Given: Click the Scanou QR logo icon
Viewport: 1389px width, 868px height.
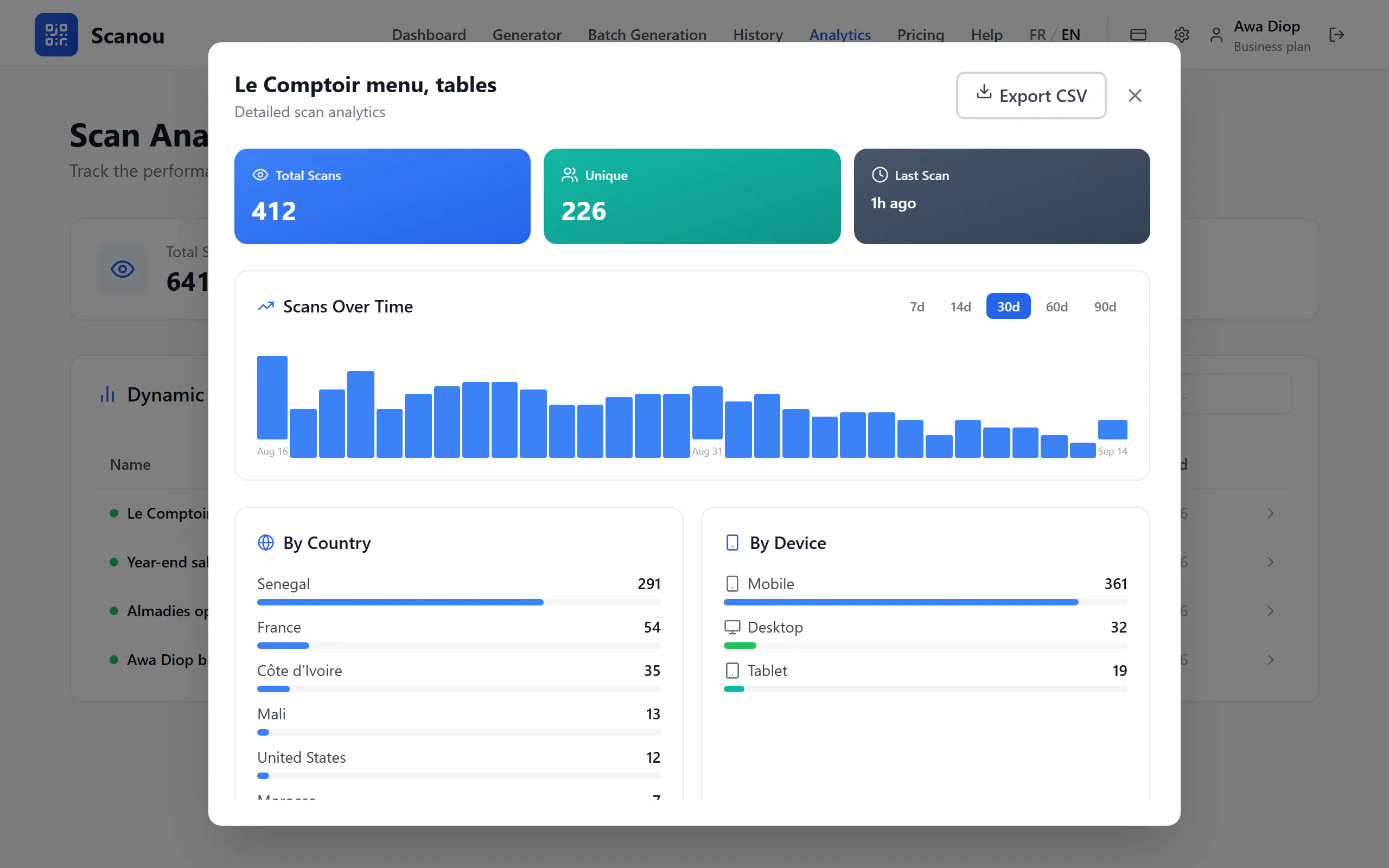Looking at the screenshot, I should tap(56, 35).
